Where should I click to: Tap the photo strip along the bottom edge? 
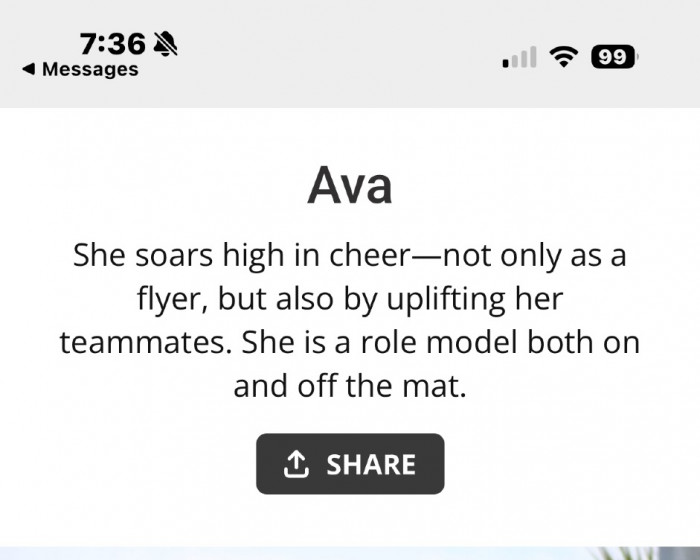click(350, 553)
